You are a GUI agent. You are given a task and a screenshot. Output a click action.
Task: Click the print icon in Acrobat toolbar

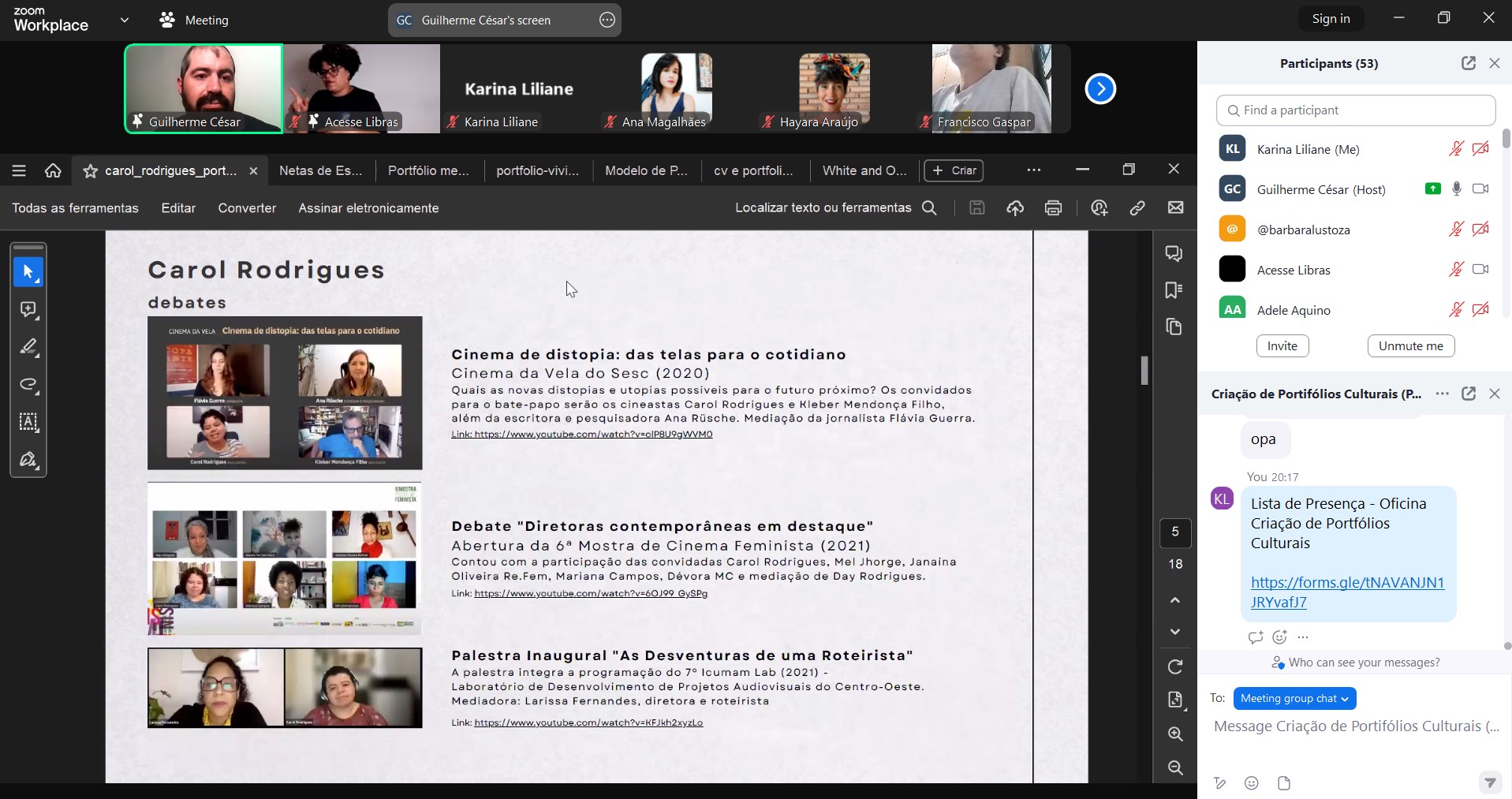1053,208
